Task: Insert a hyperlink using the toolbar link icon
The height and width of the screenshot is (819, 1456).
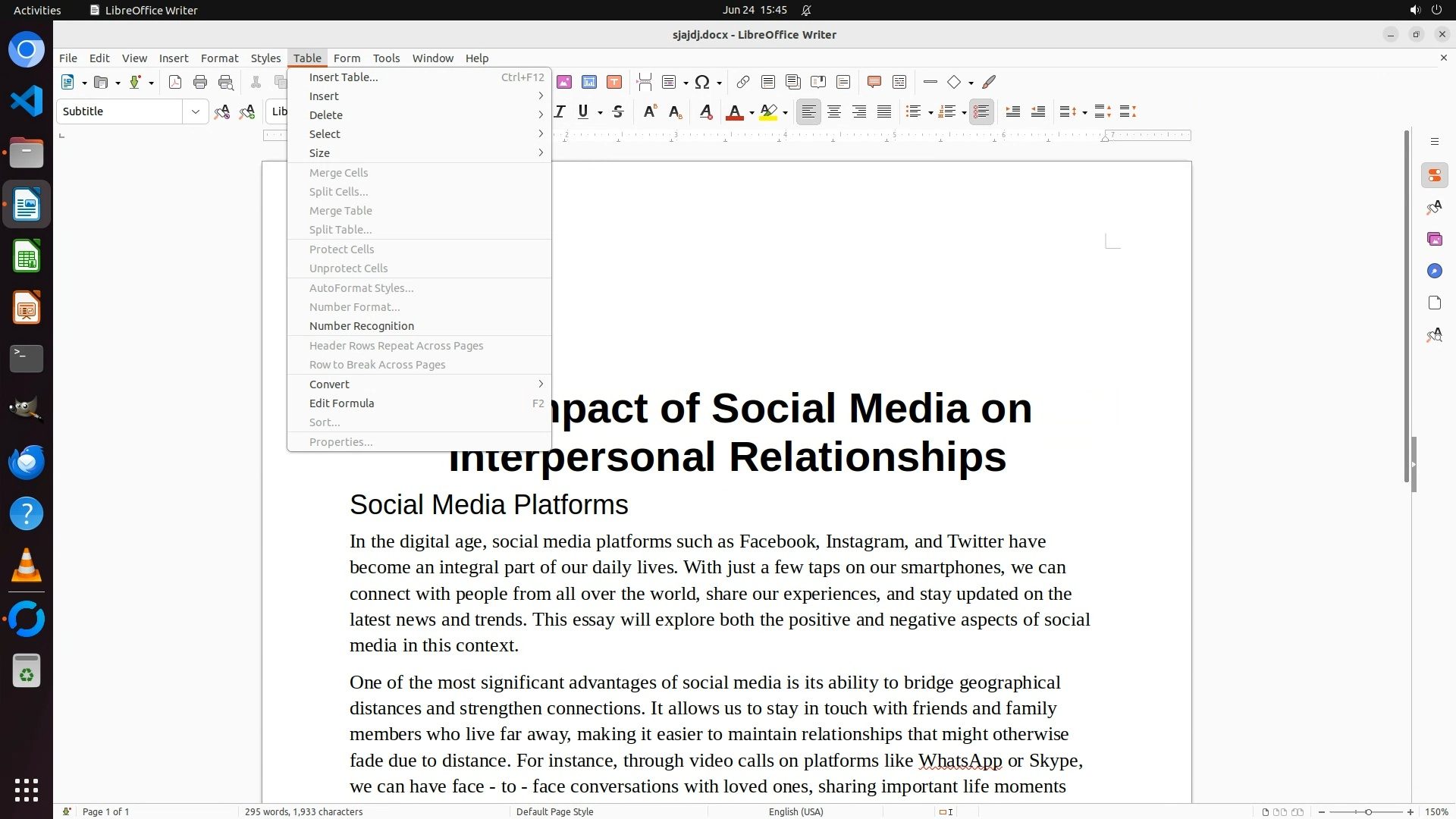Action: point(742,82)
